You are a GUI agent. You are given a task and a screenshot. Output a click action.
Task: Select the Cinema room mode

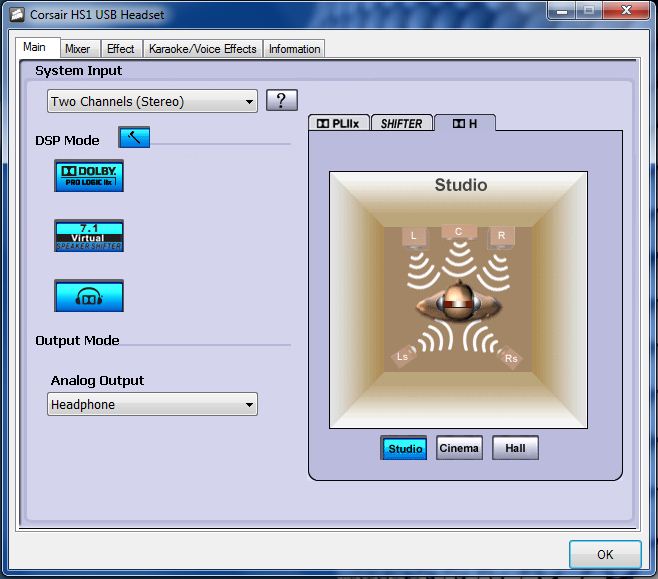click(x=459, y=448)
